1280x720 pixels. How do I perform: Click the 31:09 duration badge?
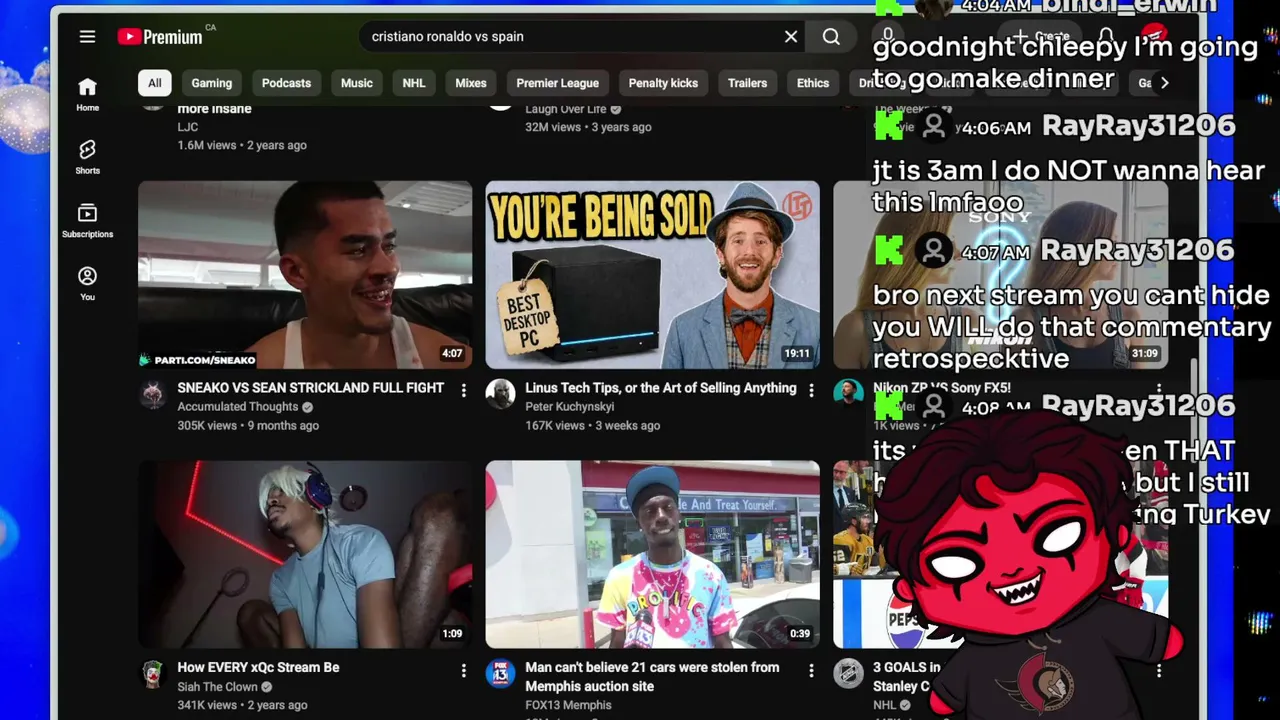(1145, 354)
